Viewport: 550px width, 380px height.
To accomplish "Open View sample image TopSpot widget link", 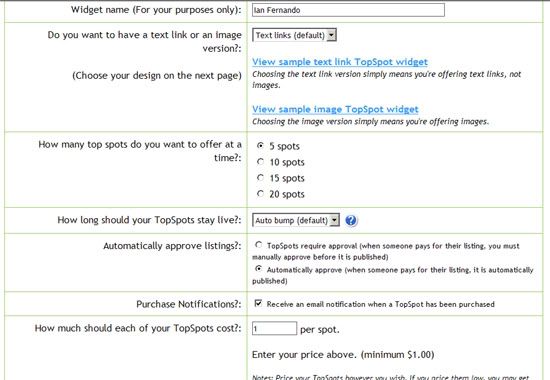I will click(x=335, y=109).
